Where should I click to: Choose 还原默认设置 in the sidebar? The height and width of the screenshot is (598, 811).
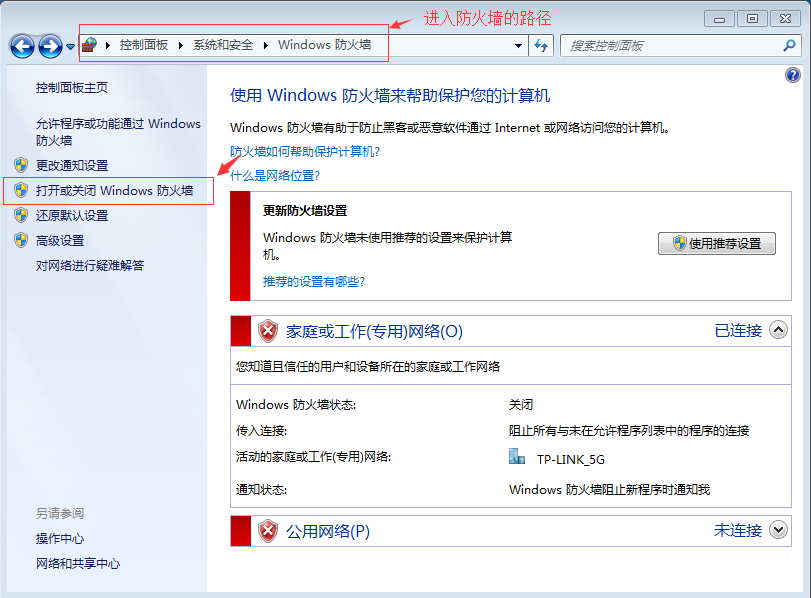pos(72,216)
